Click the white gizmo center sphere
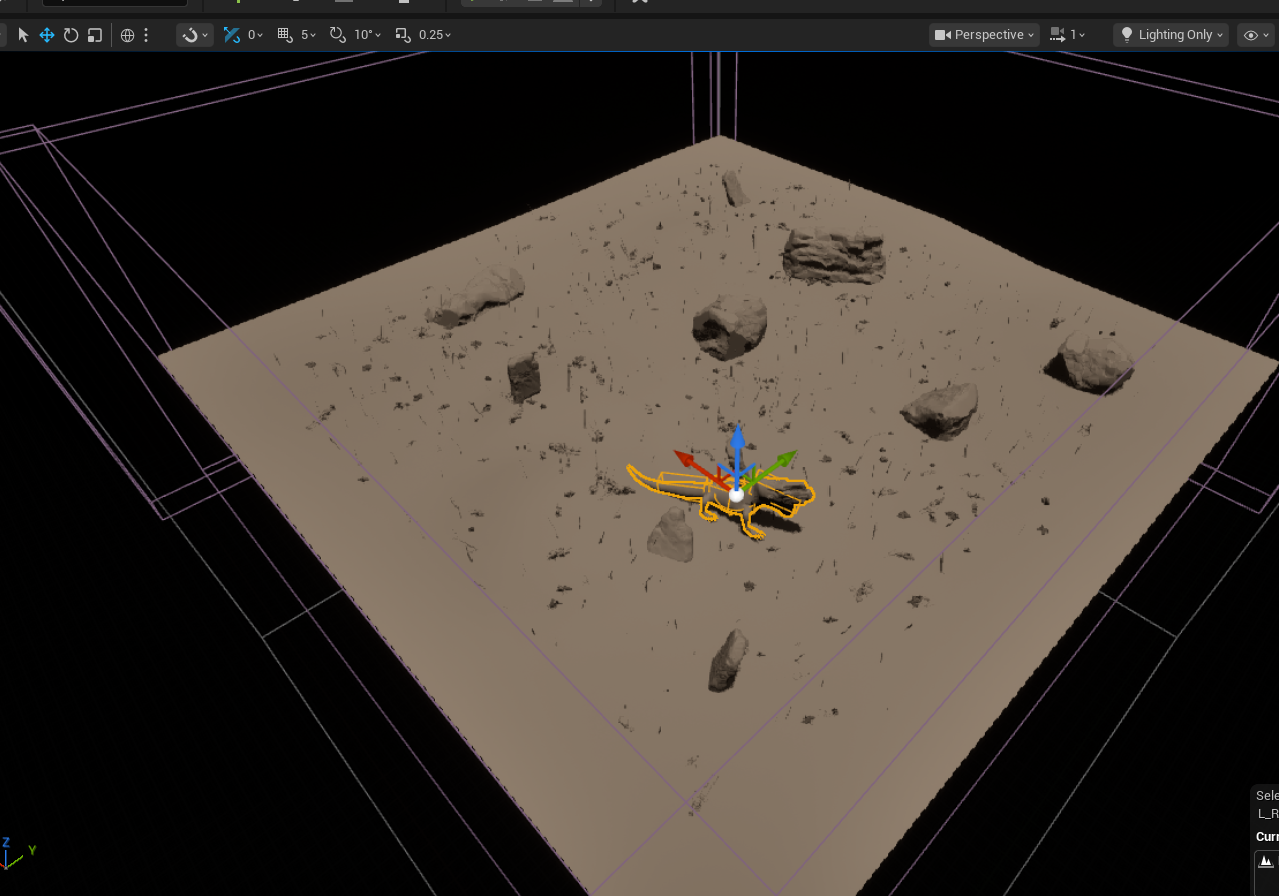Screen dimensions: 1279x896 click(736, 495)
